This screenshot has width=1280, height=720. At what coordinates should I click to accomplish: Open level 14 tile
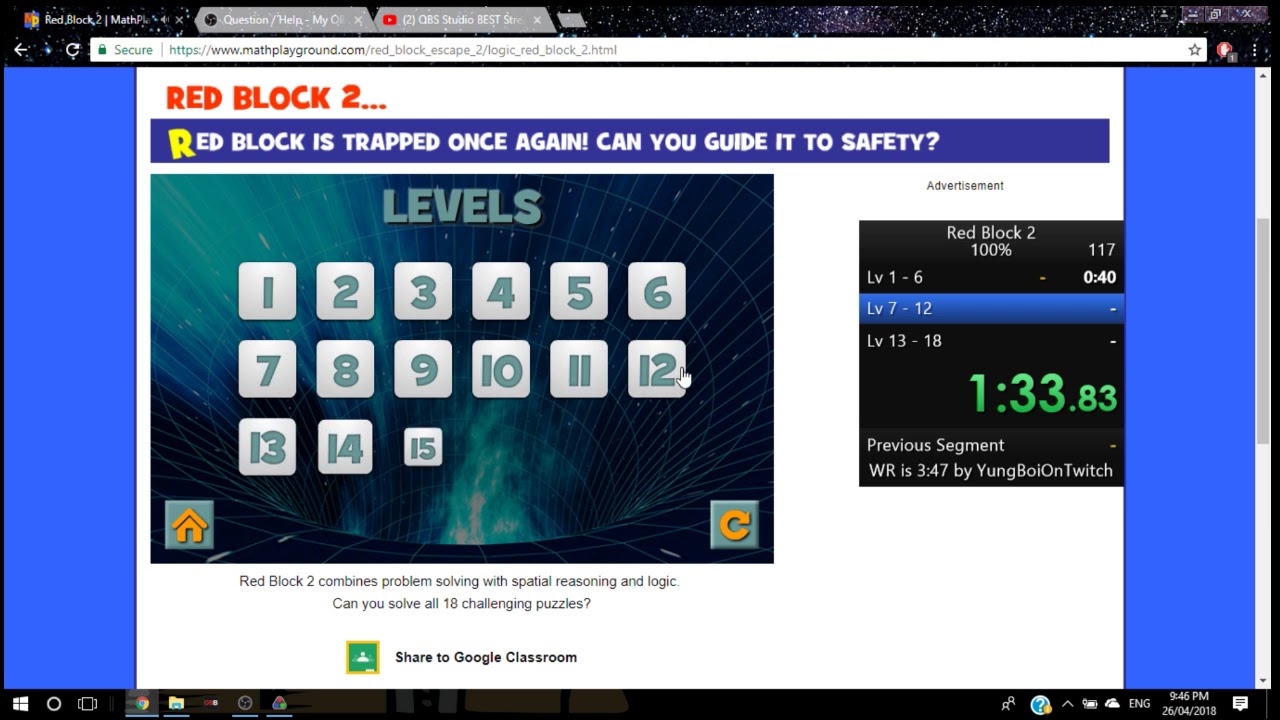(345, 447)
